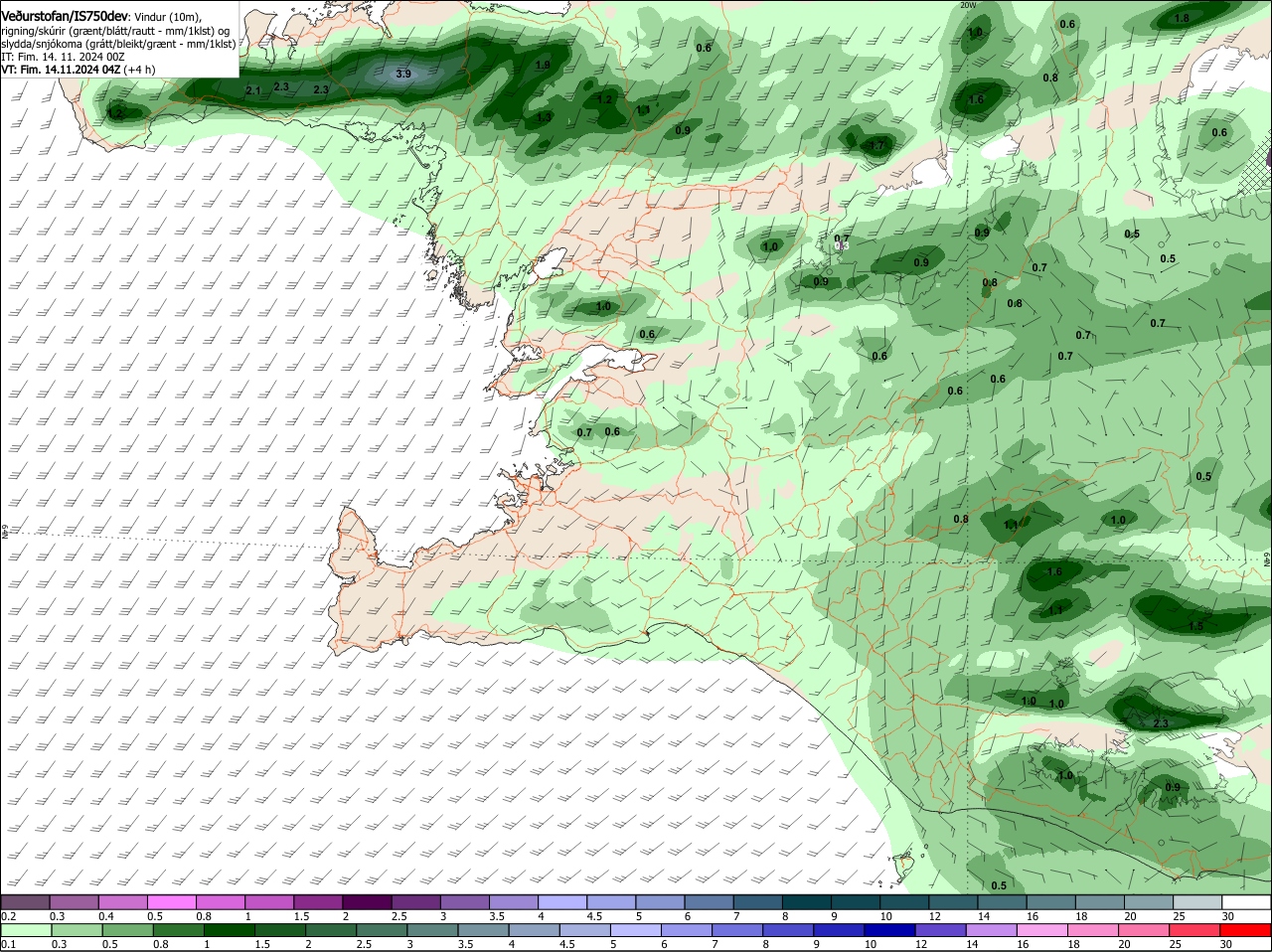Screen dimensions: 1272x952
Task: Click the 1.5 precipitation value on the map
Action: coord(1195,627)
